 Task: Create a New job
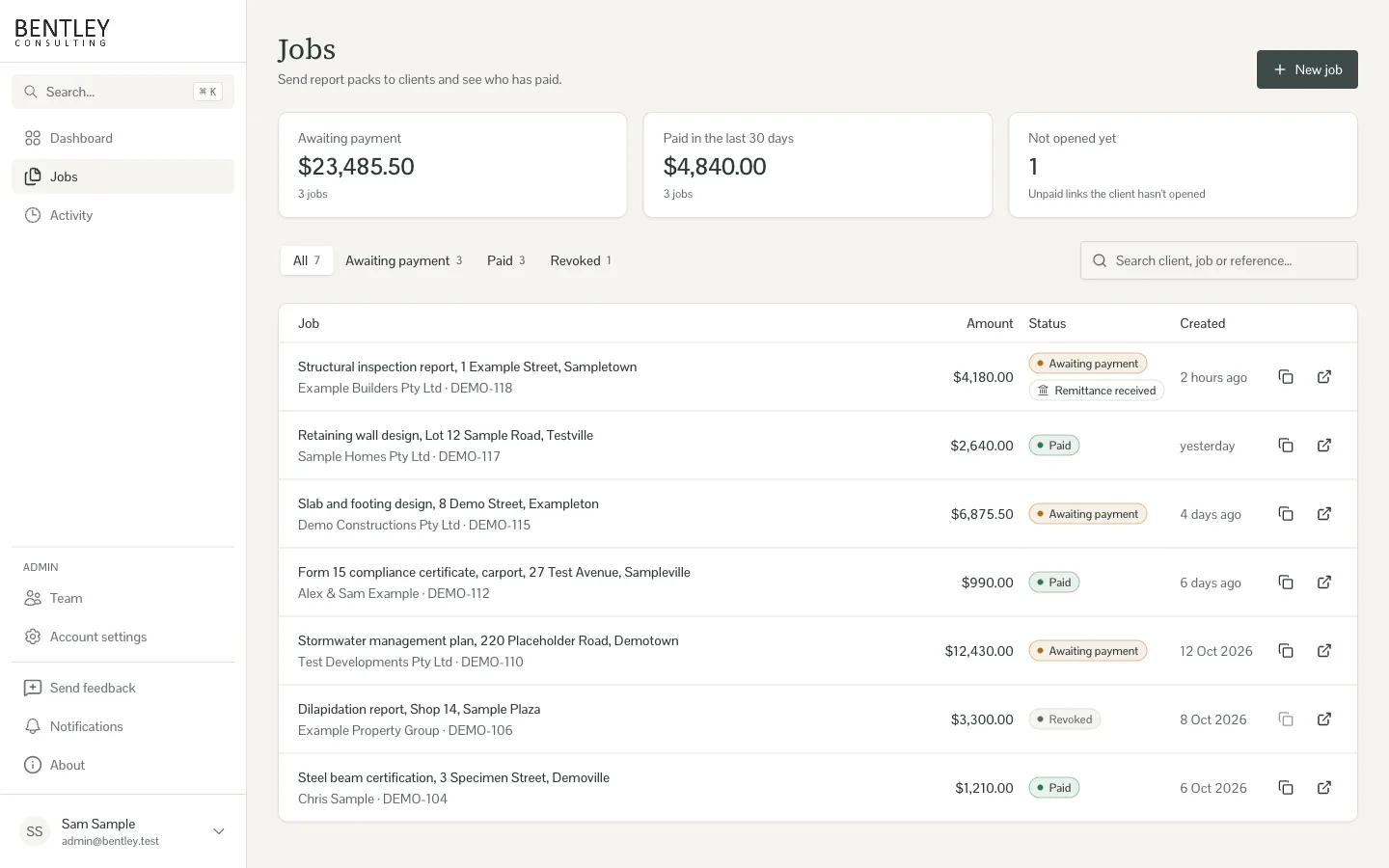tap(1307, 69)
